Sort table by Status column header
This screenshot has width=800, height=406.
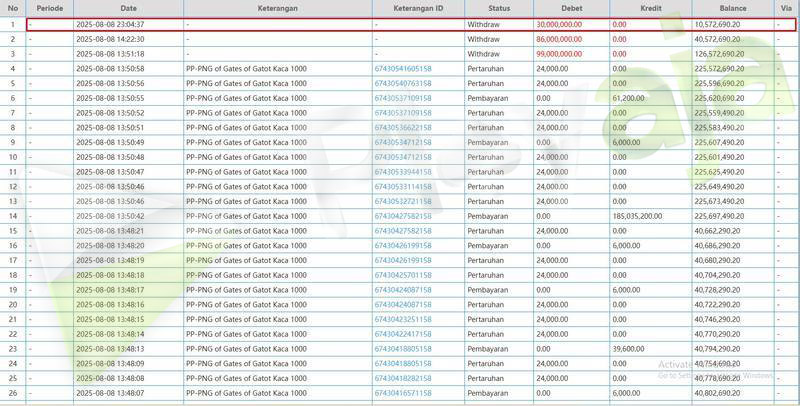(498, 8)
